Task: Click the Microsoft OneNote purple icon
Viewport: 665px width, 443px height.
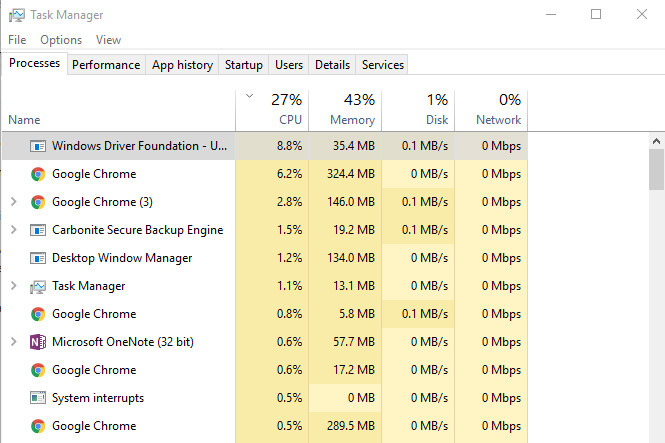Action: click(38, 342)
